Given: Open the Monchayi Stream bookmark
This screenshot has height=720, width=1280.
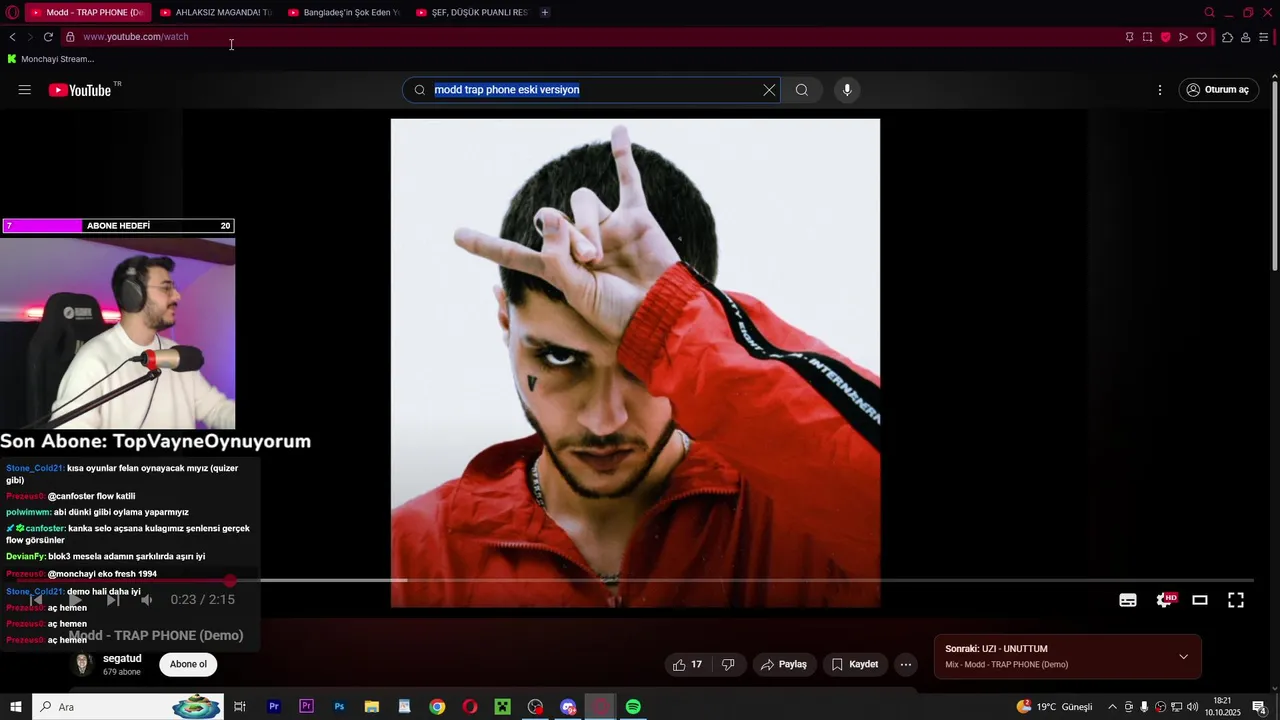Looking at the screenshot, I should pos(50,59).
